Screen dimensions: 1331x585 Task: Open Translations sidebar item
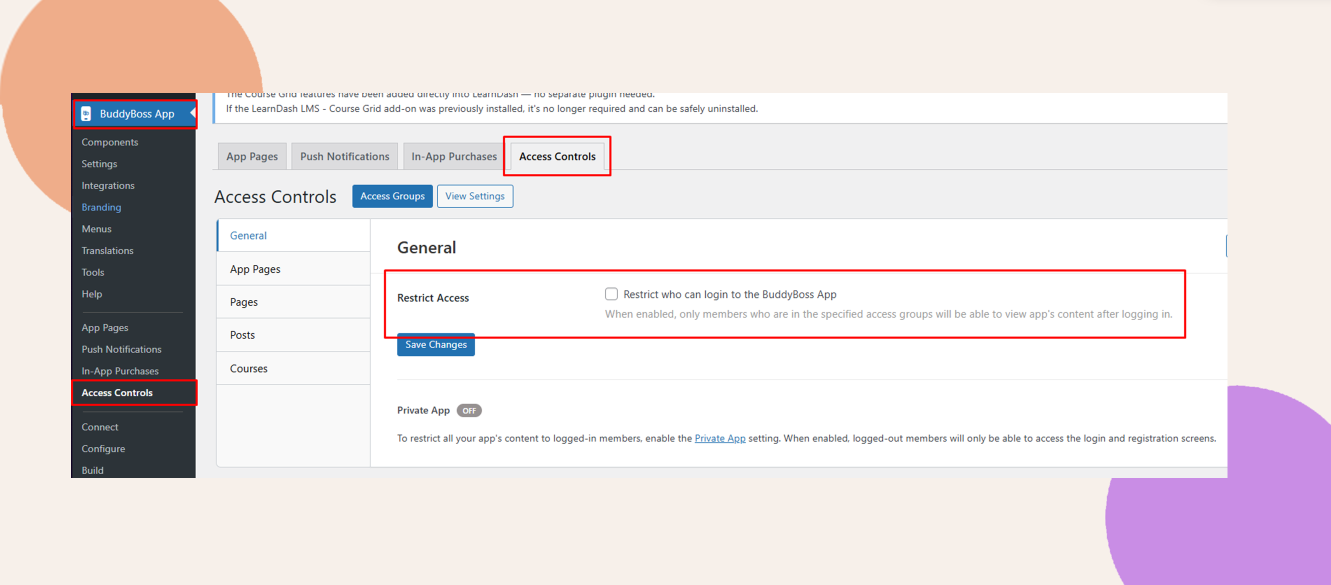tap(107, 251)
